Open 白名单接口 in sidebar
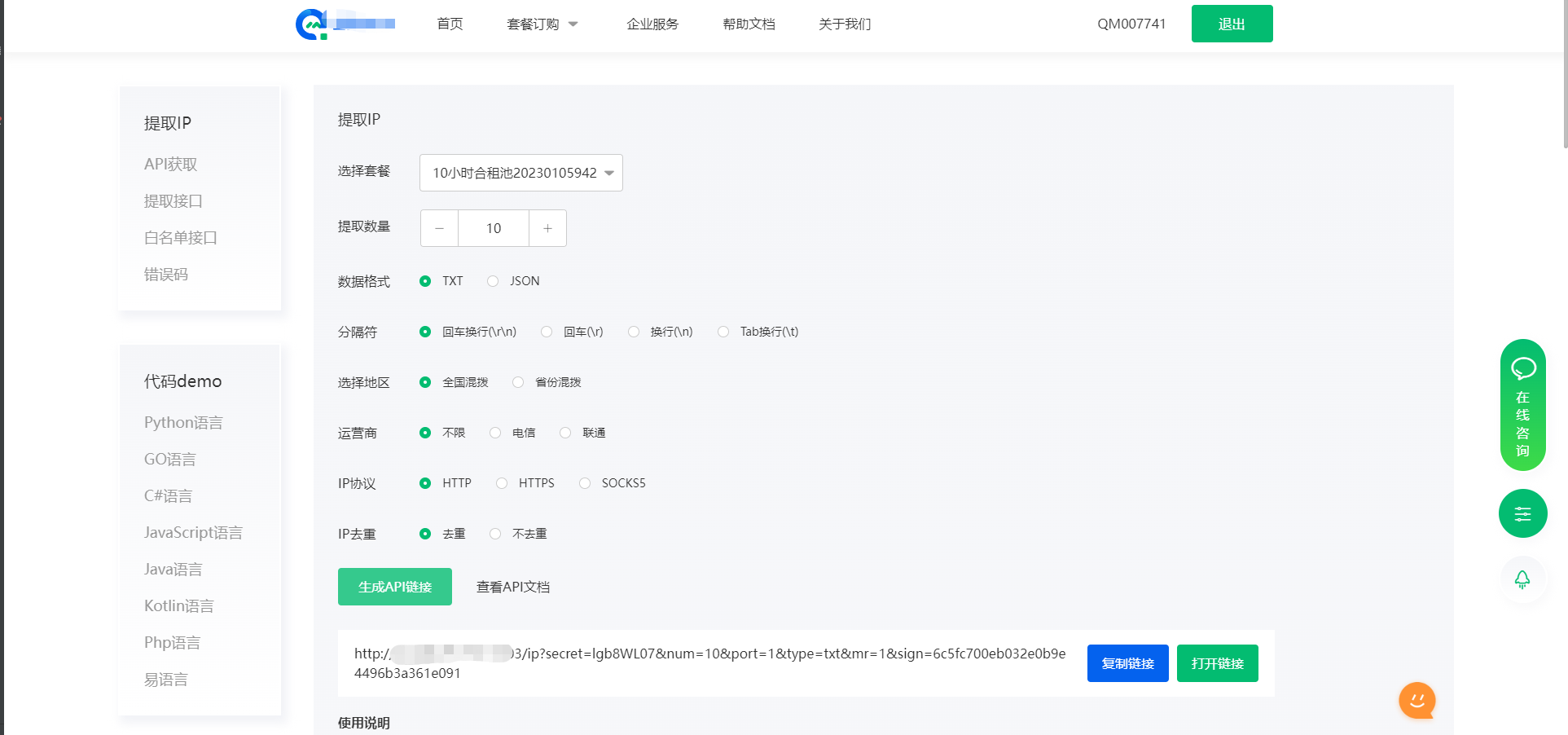Image resolution: width=1568 pixels, height=735 pixels. pos(181,238)
